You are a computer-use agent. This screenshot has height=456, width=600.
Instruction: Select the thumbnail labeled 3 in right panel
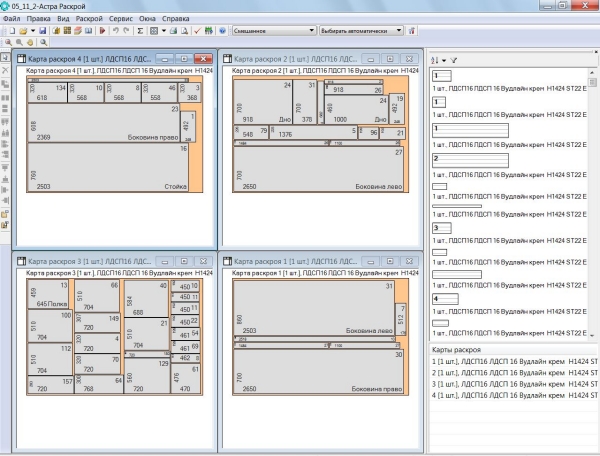point(442,228)
